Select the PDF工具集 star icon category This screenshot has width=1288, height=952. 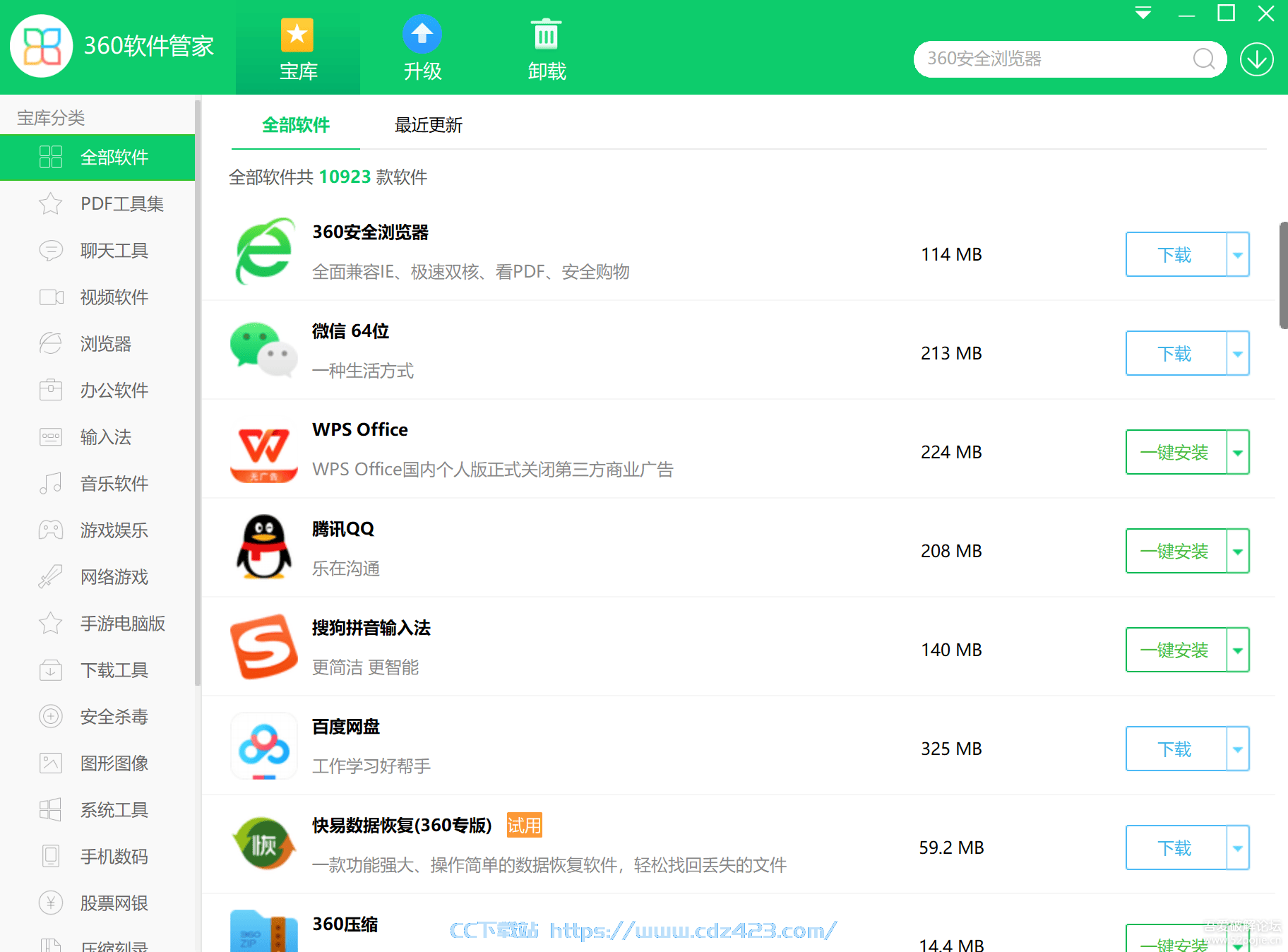51,204
